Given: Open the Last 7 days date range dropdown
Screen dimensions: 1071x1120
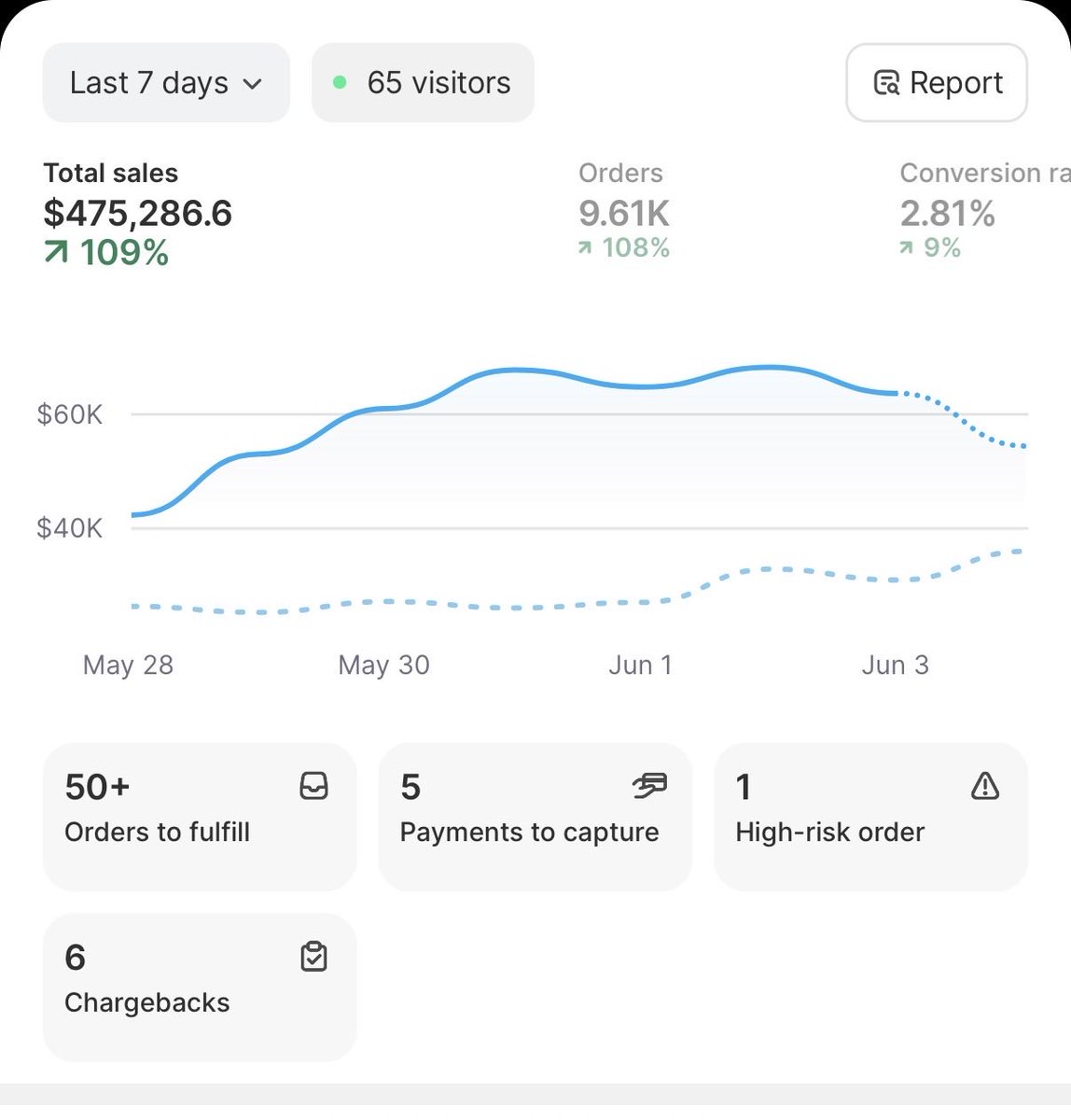Looking at the screenshot, I should click(166, 83).
